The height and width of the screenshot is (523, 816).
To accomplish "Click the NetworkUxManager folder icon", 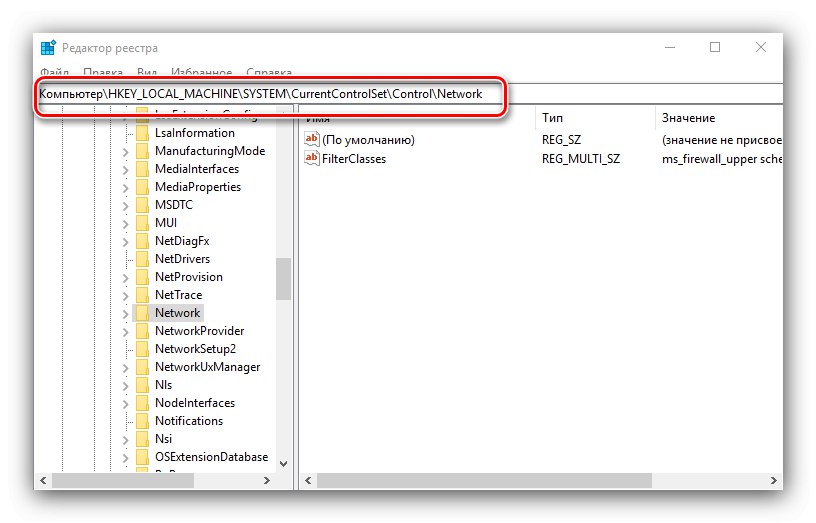I will 142,367.
